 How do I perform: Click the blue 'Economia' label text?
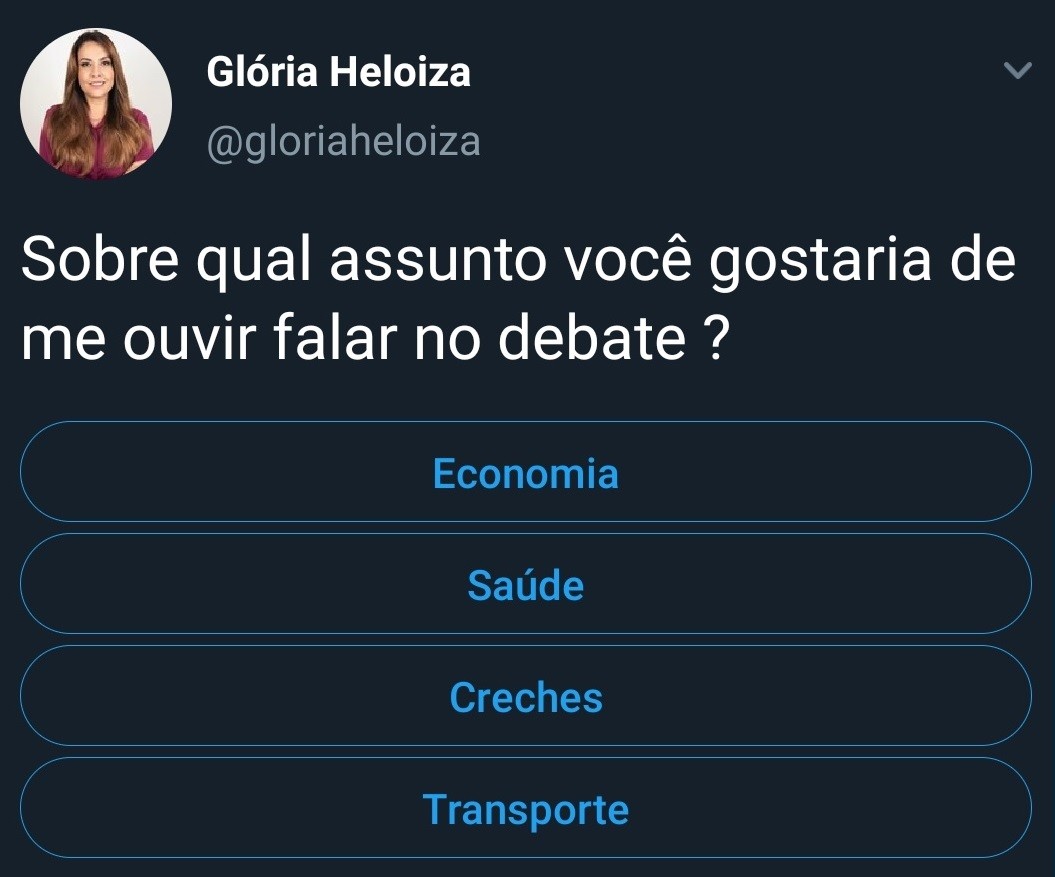point(525,472)
